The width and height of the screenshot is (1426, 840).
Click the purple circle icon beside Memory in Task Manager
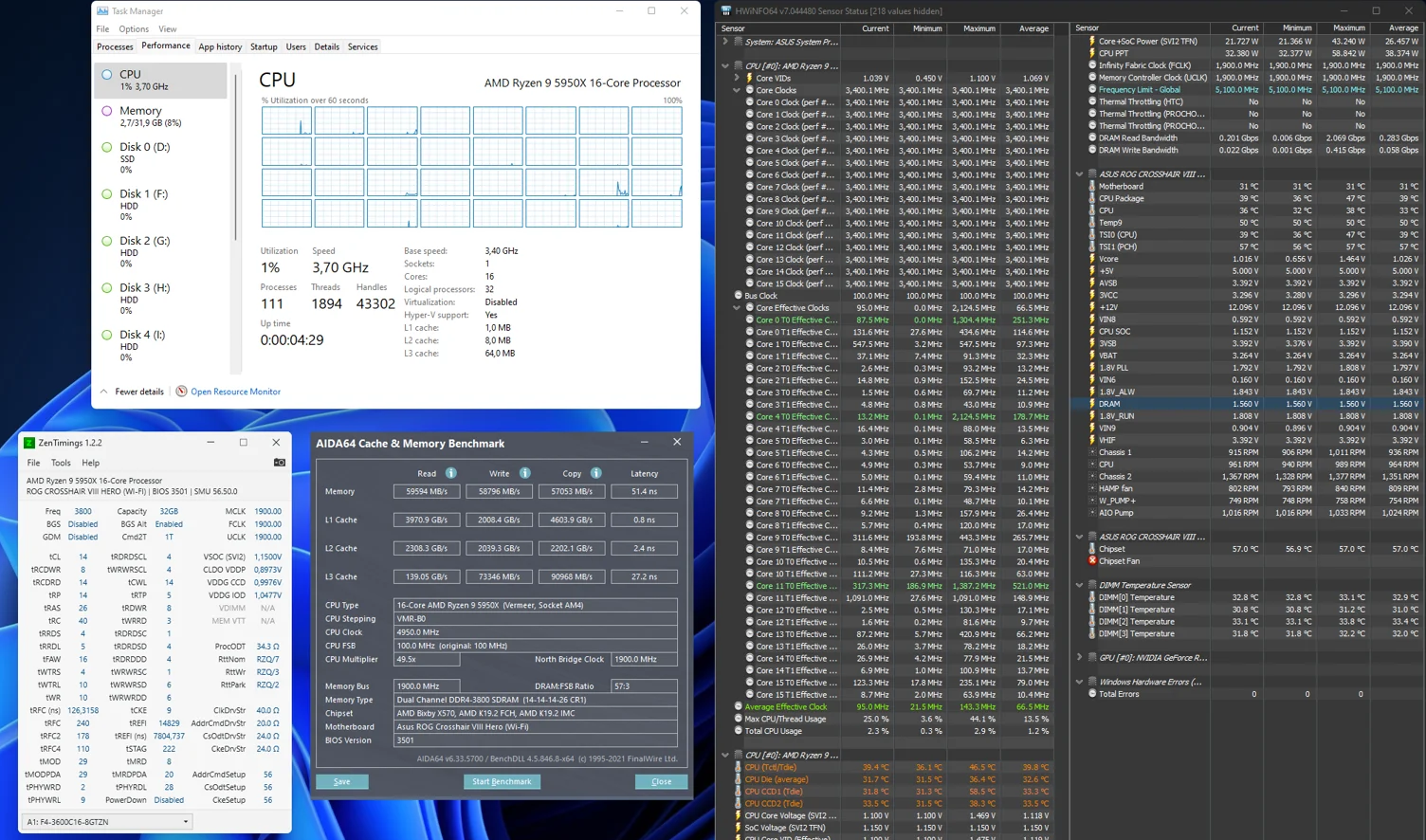pyautogui.click(x=107, y=111)
